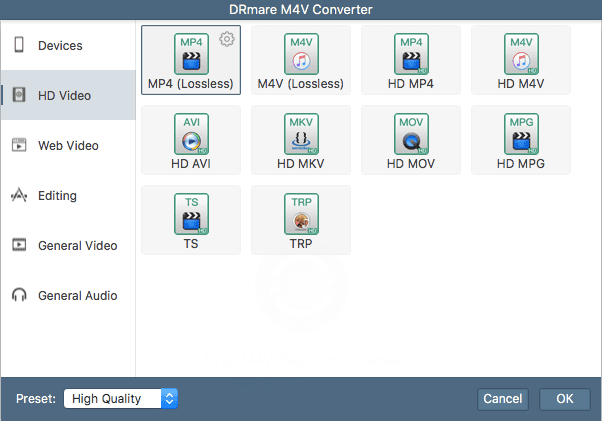Switch to the Editing category
Screen dimensions: 602x421
(68, 195)
